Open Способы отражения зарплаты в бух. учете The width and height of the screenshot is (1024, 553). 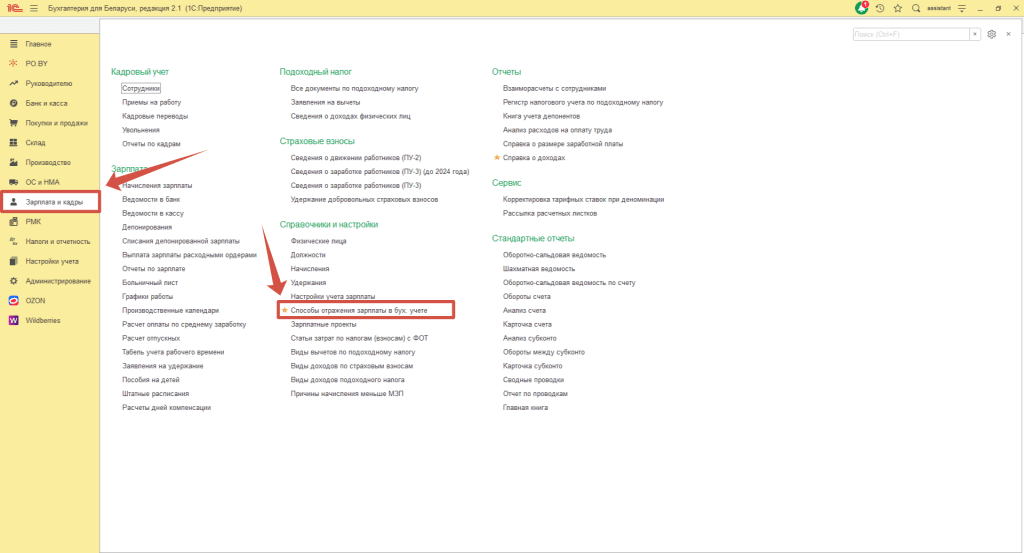[359, 310]
